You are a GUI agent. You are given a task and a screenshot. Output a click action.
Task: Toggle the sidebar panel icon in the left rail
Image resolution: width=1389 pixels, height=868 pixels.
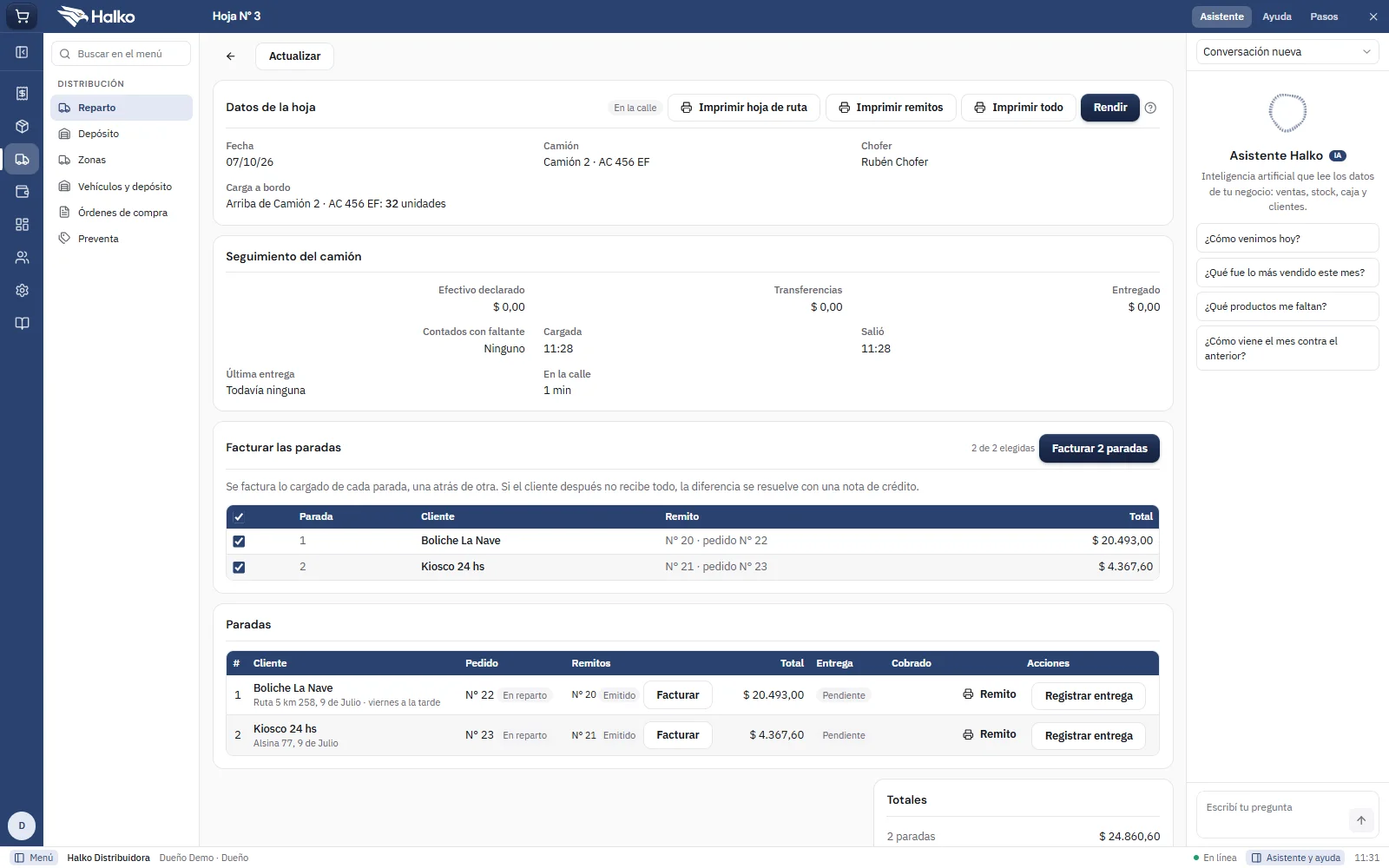coord(22,52)
